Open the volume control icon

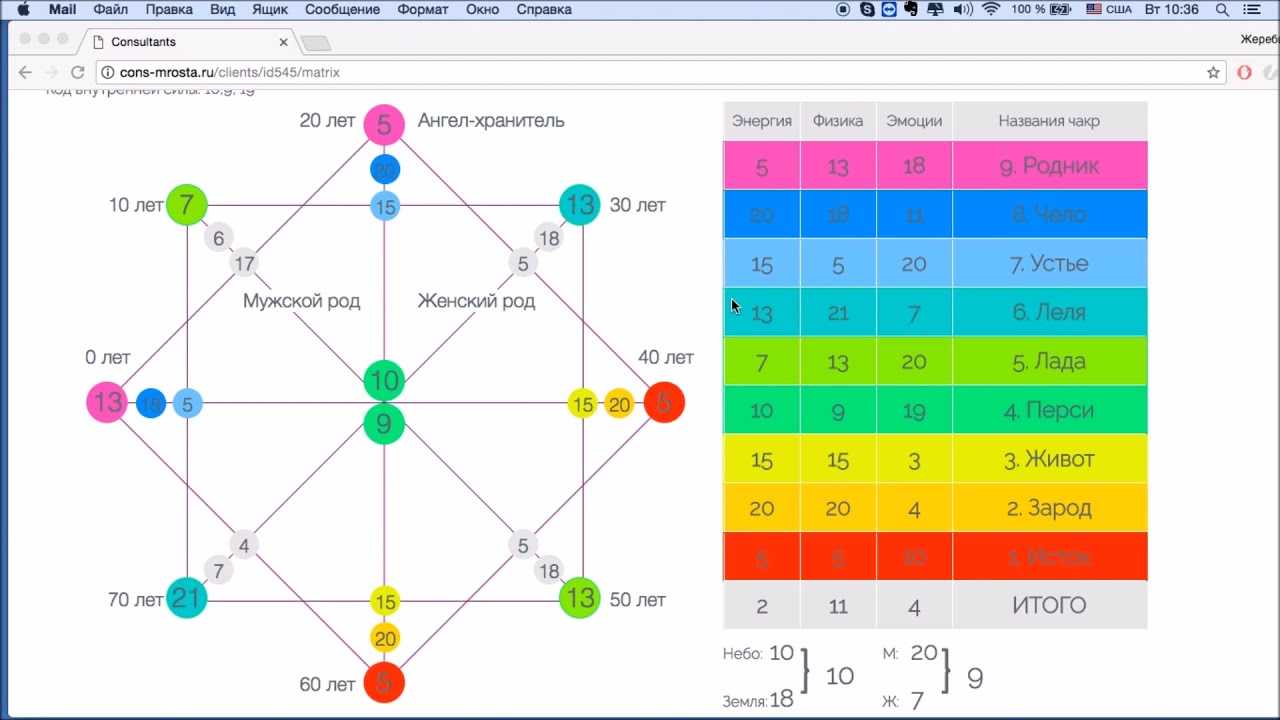963,9
